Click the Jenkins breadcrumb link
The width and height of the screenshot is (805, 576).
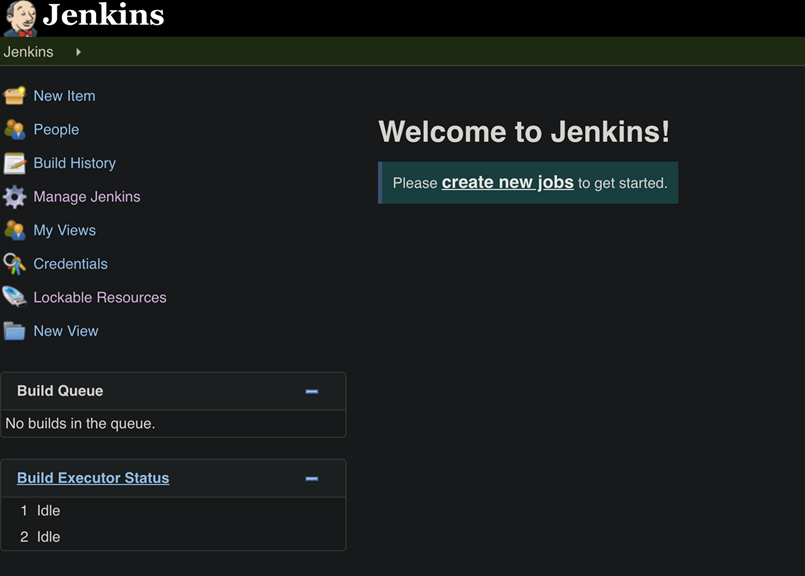point(28,52)
